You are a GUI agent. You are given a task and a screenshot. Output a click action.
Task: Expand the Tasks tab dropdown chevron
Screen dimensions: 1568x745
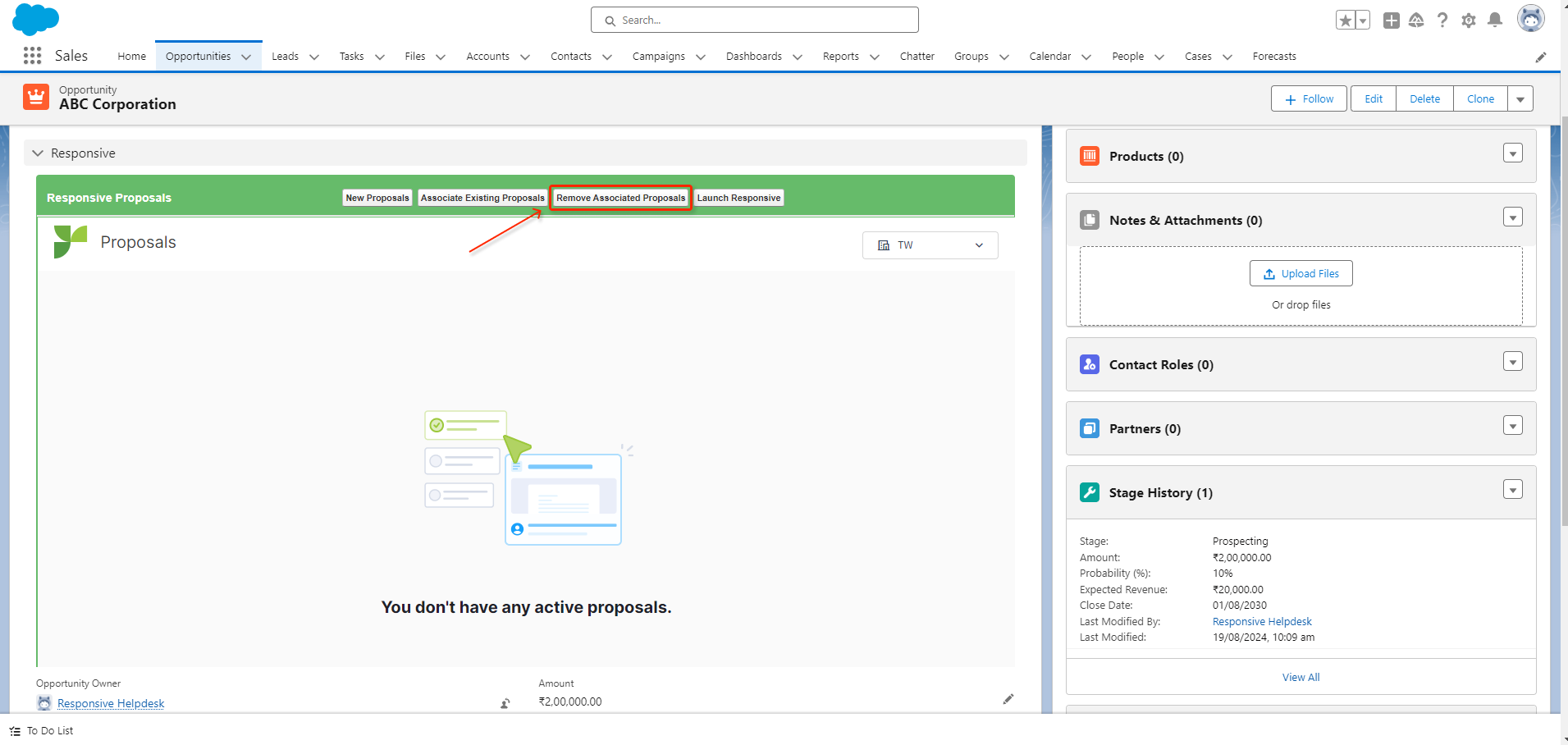380,57
